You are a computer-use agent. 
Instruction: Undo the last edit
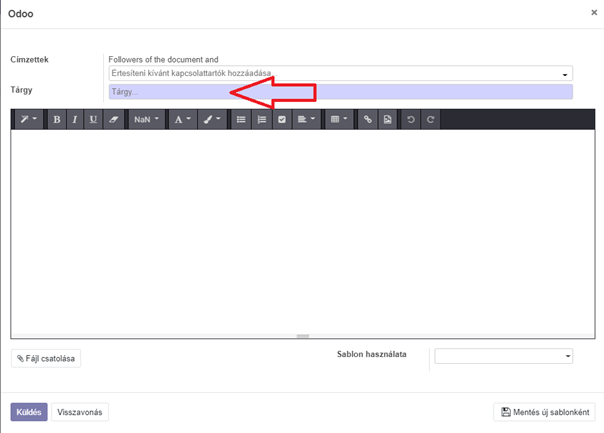coord(411,119)
